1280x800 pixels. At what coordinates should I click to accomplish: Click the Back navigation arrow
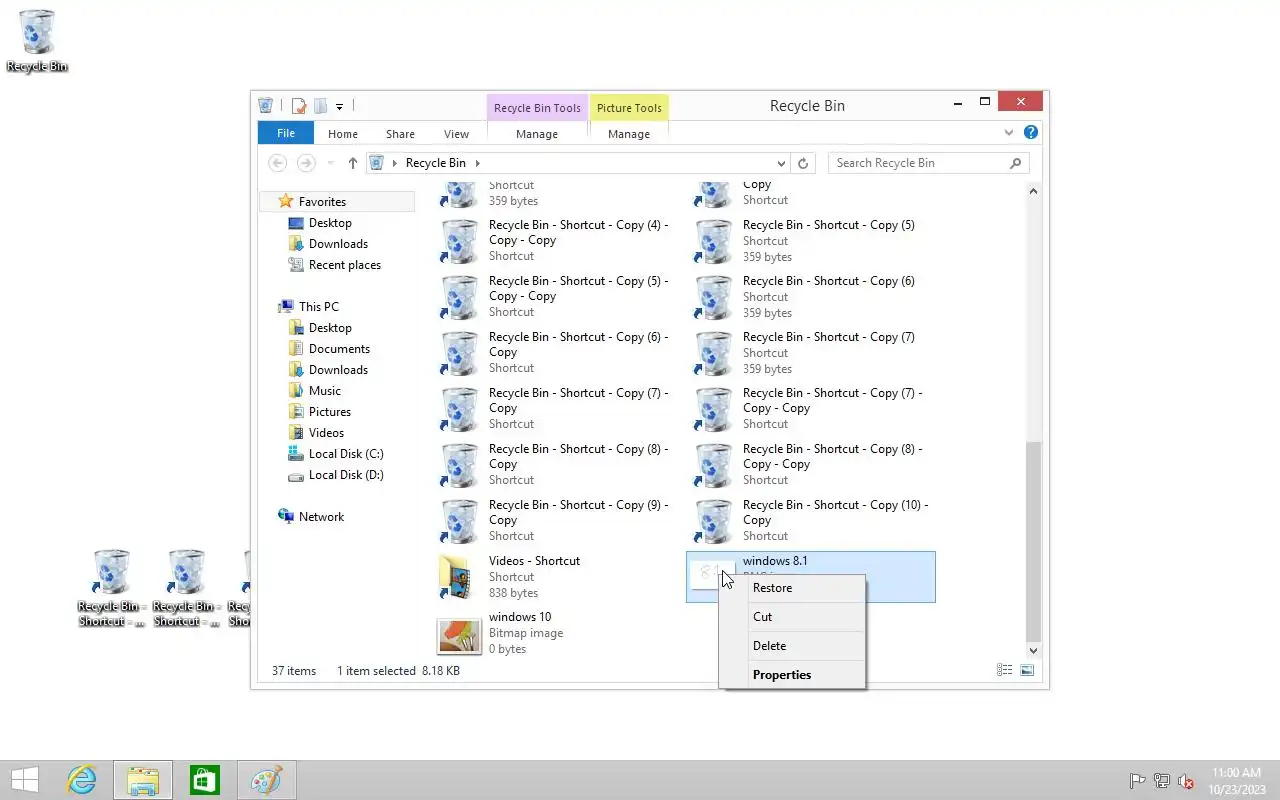pyautogui.click(x=278, y=163)
